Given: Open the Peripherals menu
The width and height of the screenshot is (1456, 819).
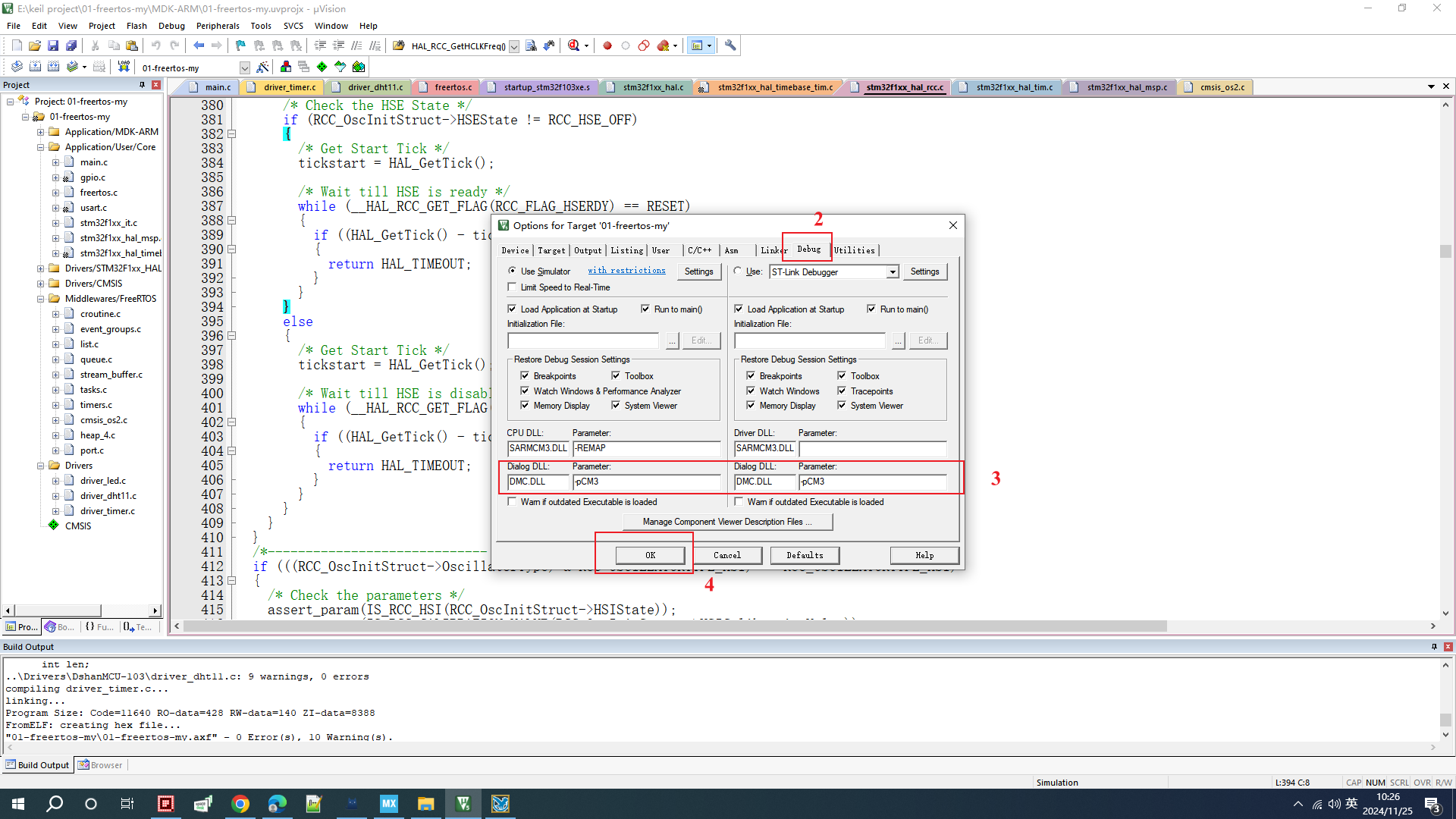Looking at the screenshot, I should pyautogui.click(x=218, y=26).
